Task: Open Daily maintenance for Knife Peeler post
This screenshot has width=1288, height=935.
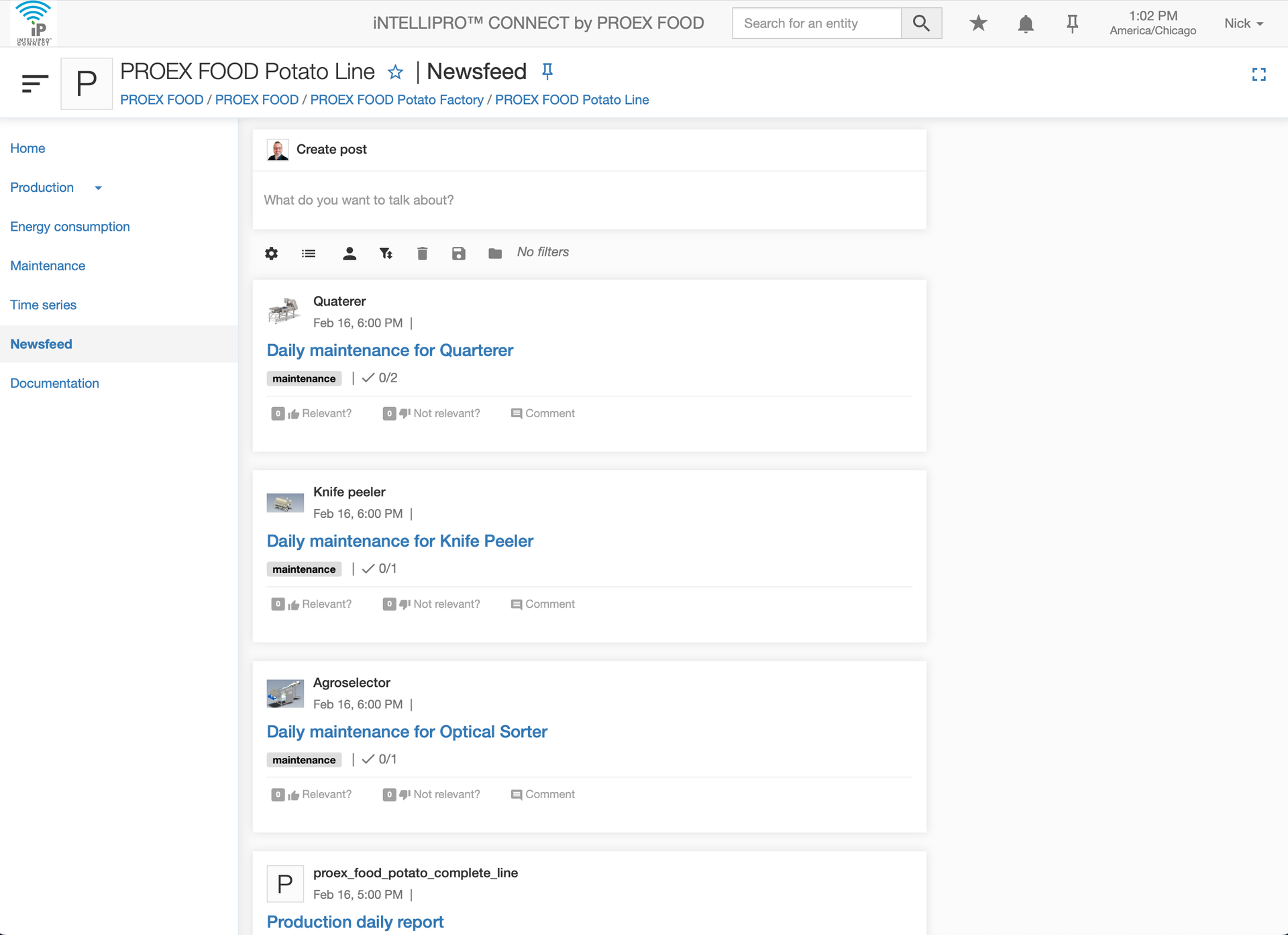Action: [400, 541]
